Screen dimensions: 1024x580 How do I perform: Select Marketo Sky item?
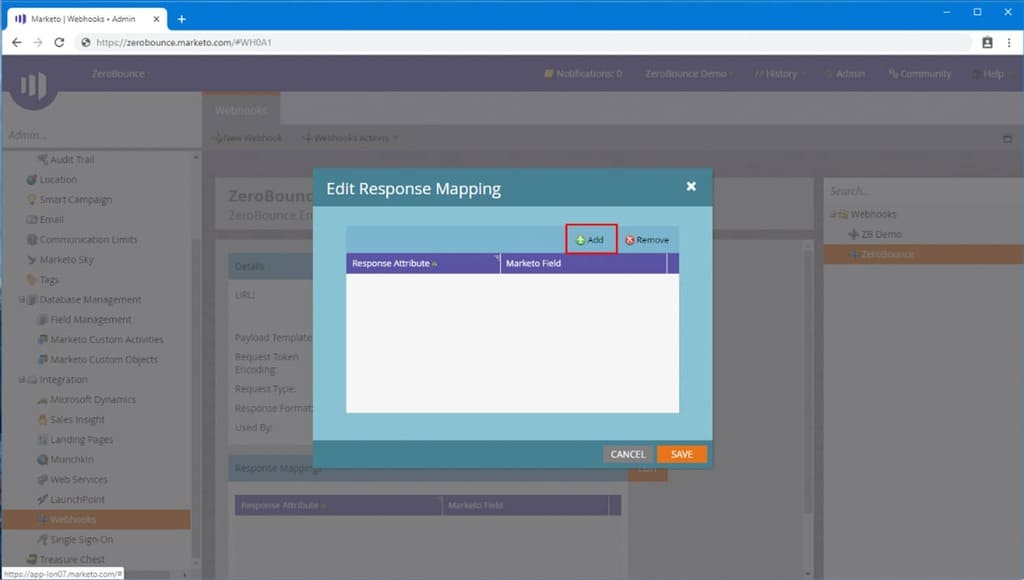pos(60,259)
